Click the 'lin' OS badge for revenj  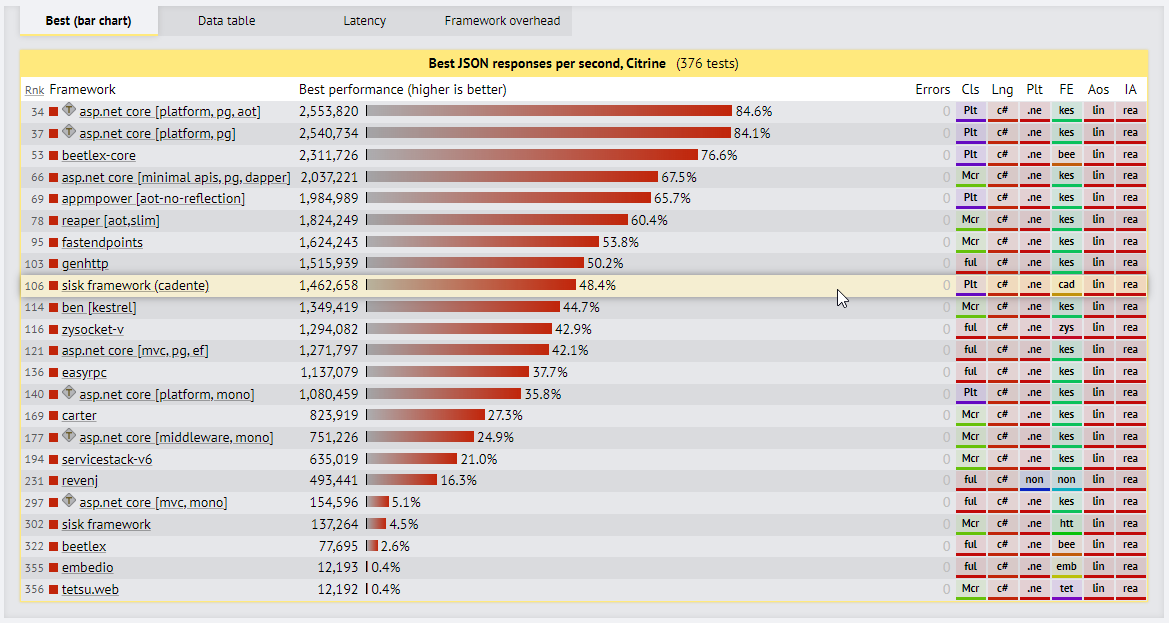tap(1098, 480)
